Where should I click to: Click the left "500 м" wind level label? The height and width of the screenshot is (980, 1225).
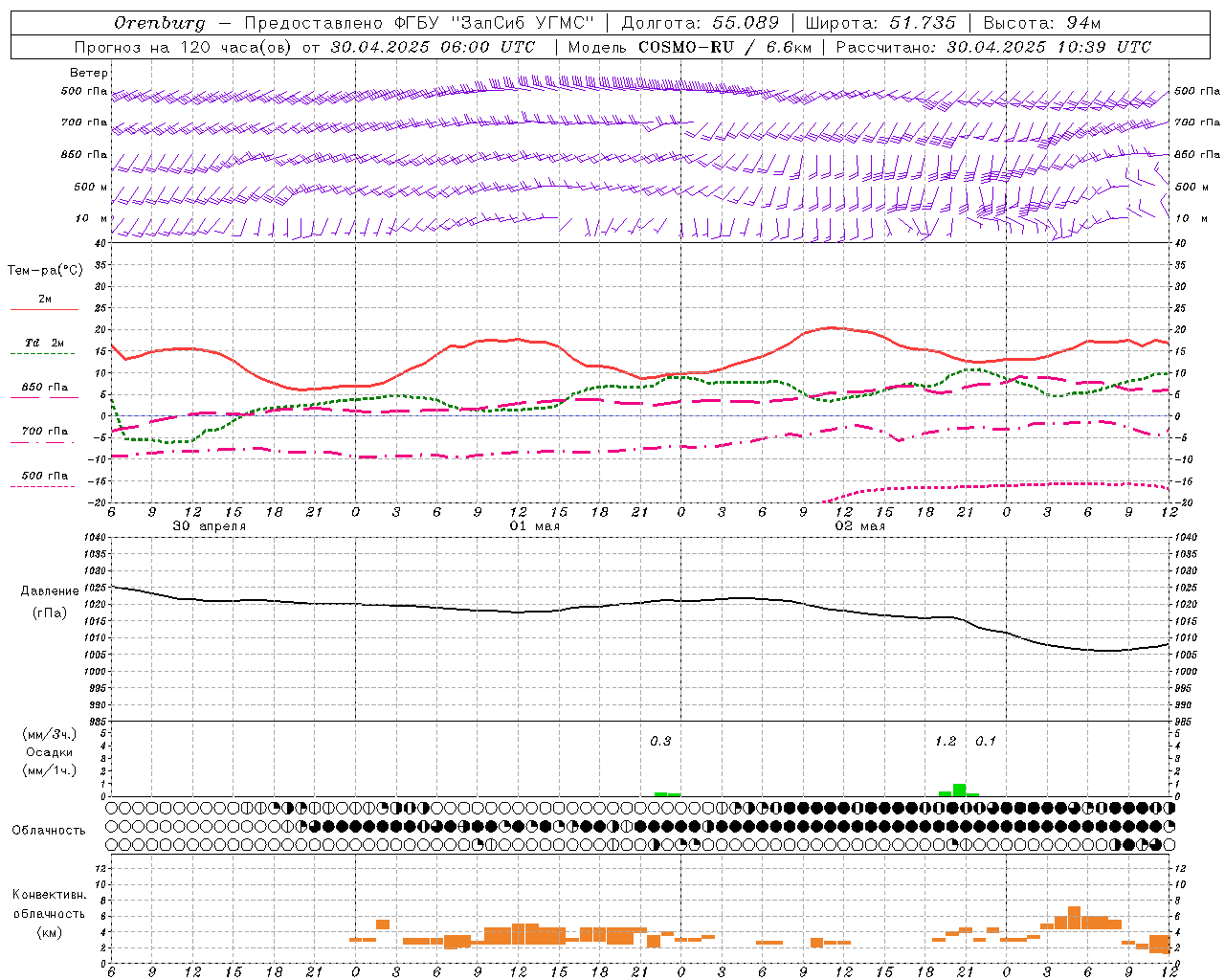pyautogui.click(x=91, y=187)
